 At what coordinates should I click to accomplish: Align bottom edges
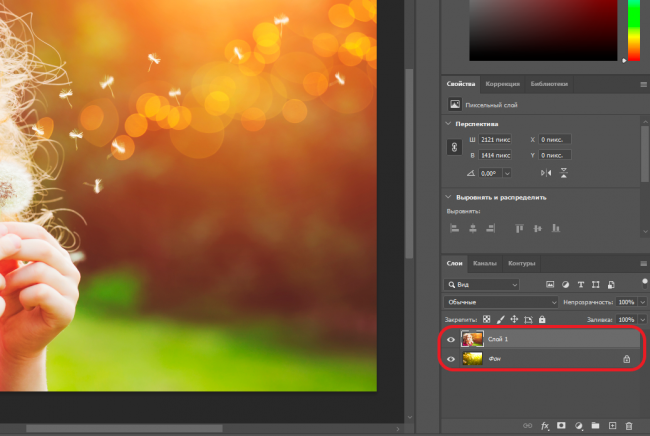click(x=555, y=228)
